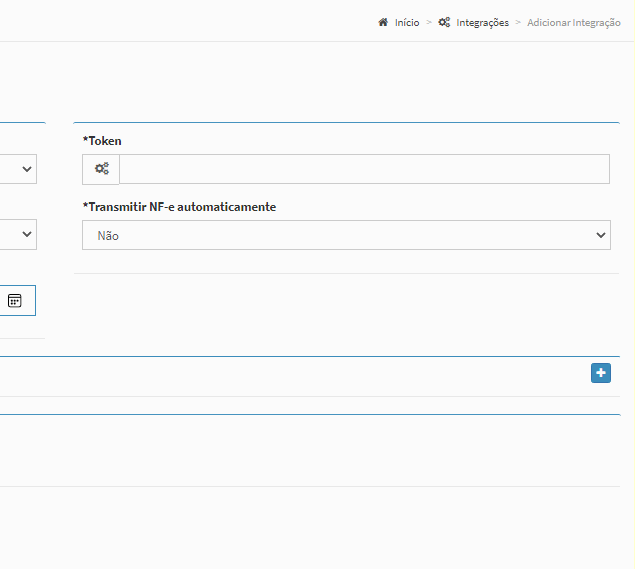635x569 pixels.
Task: Click the gears icon beside Integrações breadcrumb
Action: coord(444,22)
